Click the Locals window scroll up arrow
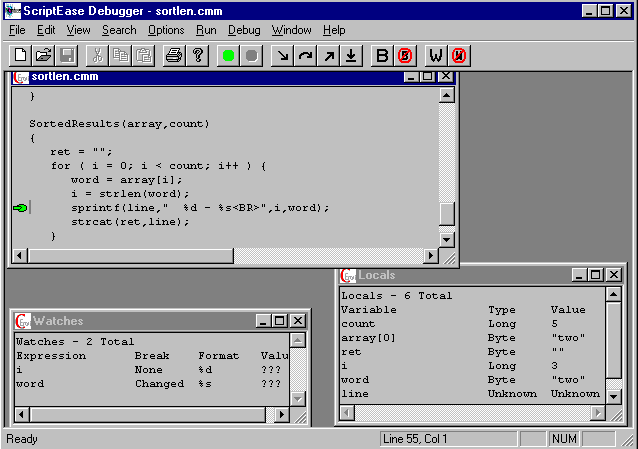Viewport: 638px width, 449px height. pos(614,294)
